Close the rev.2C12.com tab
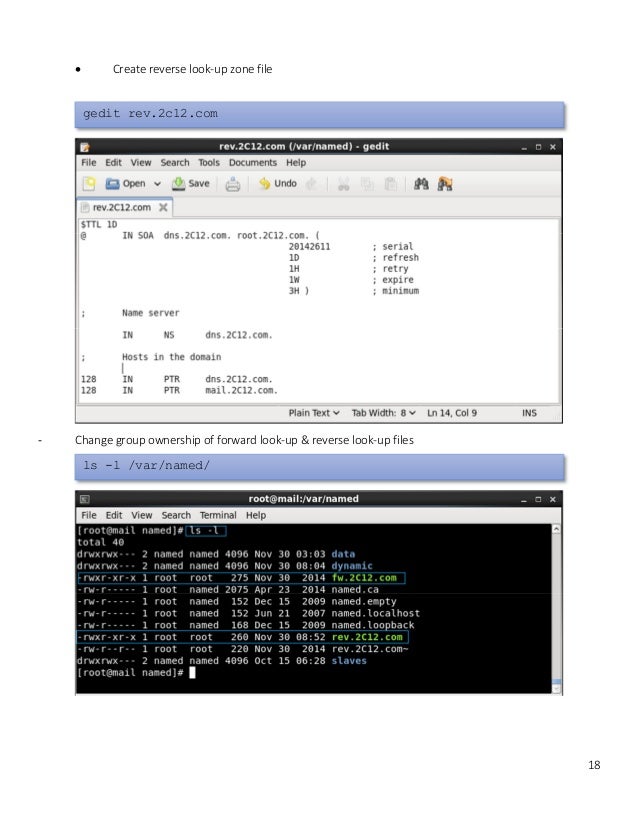 [x=163, y=208]
